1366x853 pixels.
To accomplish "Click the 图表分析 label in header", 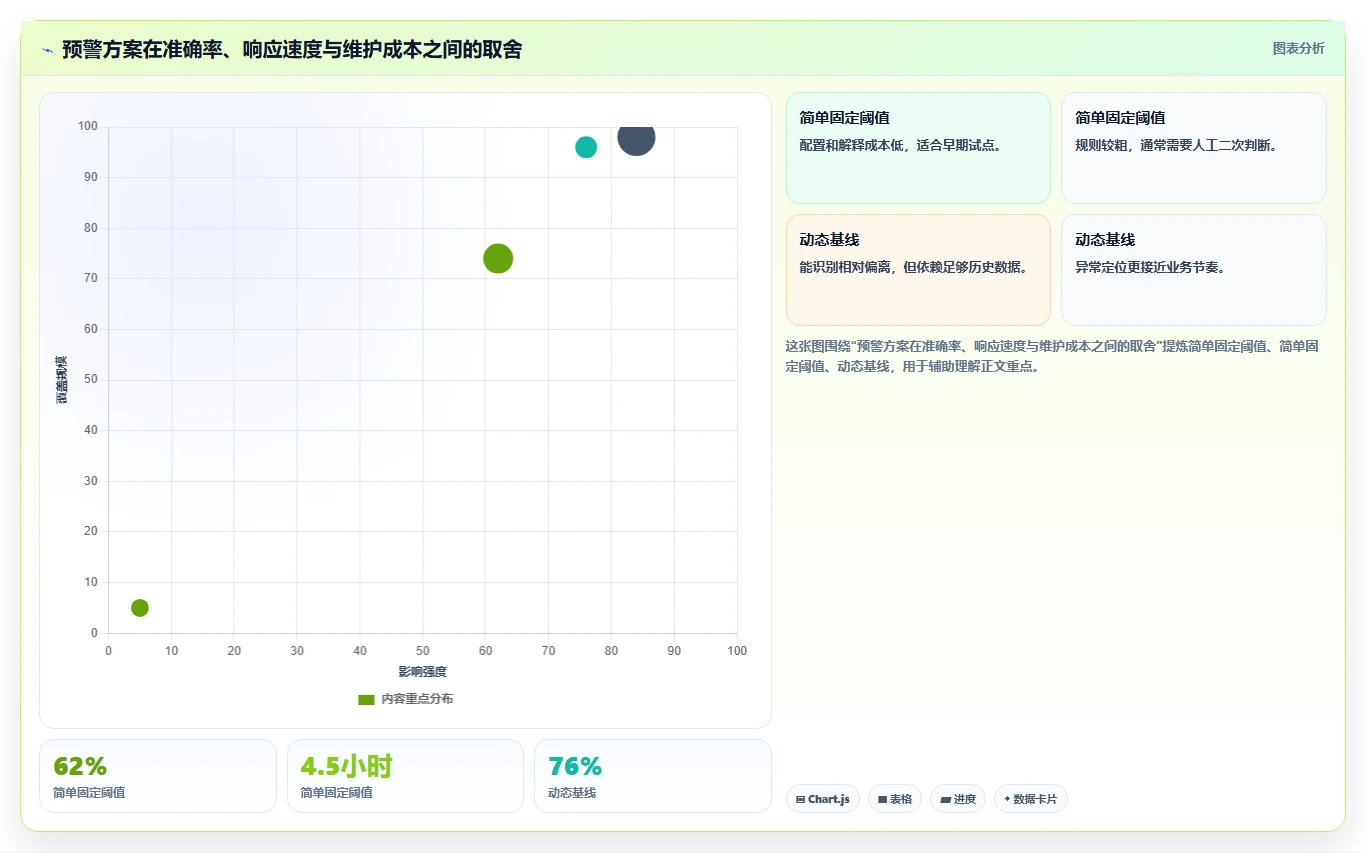I will coord(1298,49).
